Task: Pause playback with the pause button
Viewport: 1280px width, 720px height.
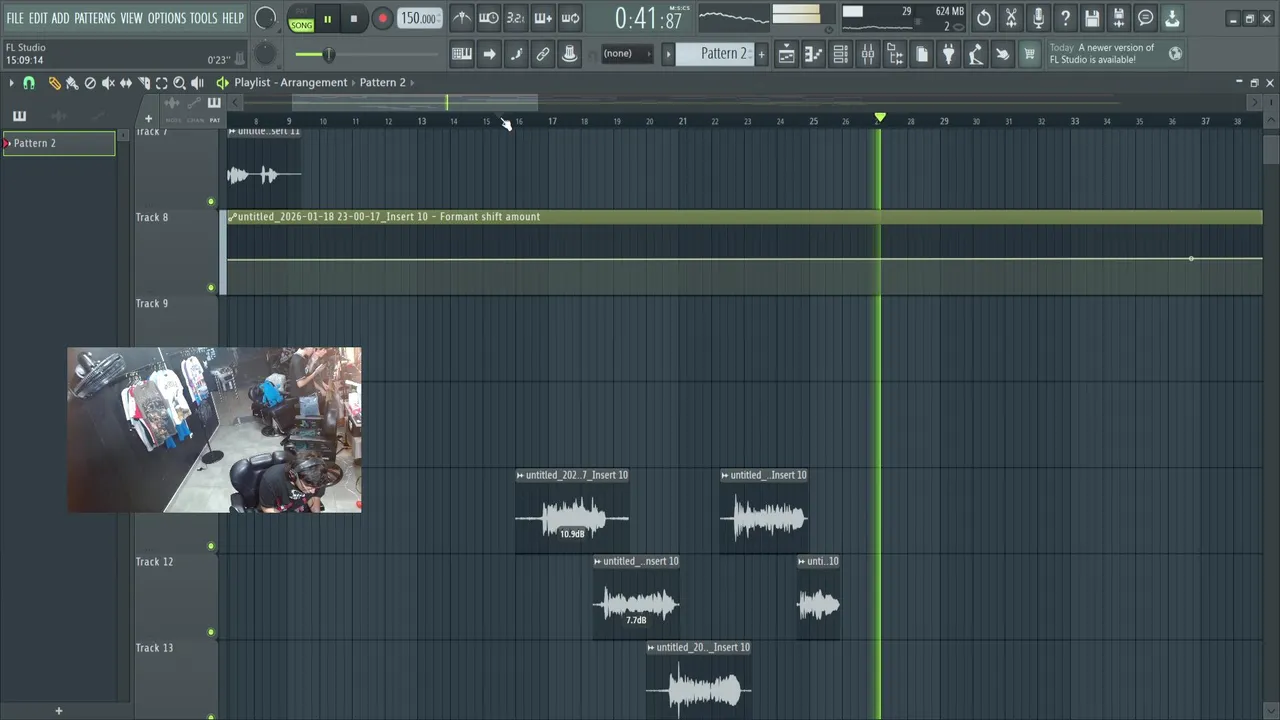Action: click(x=327, y=19)
